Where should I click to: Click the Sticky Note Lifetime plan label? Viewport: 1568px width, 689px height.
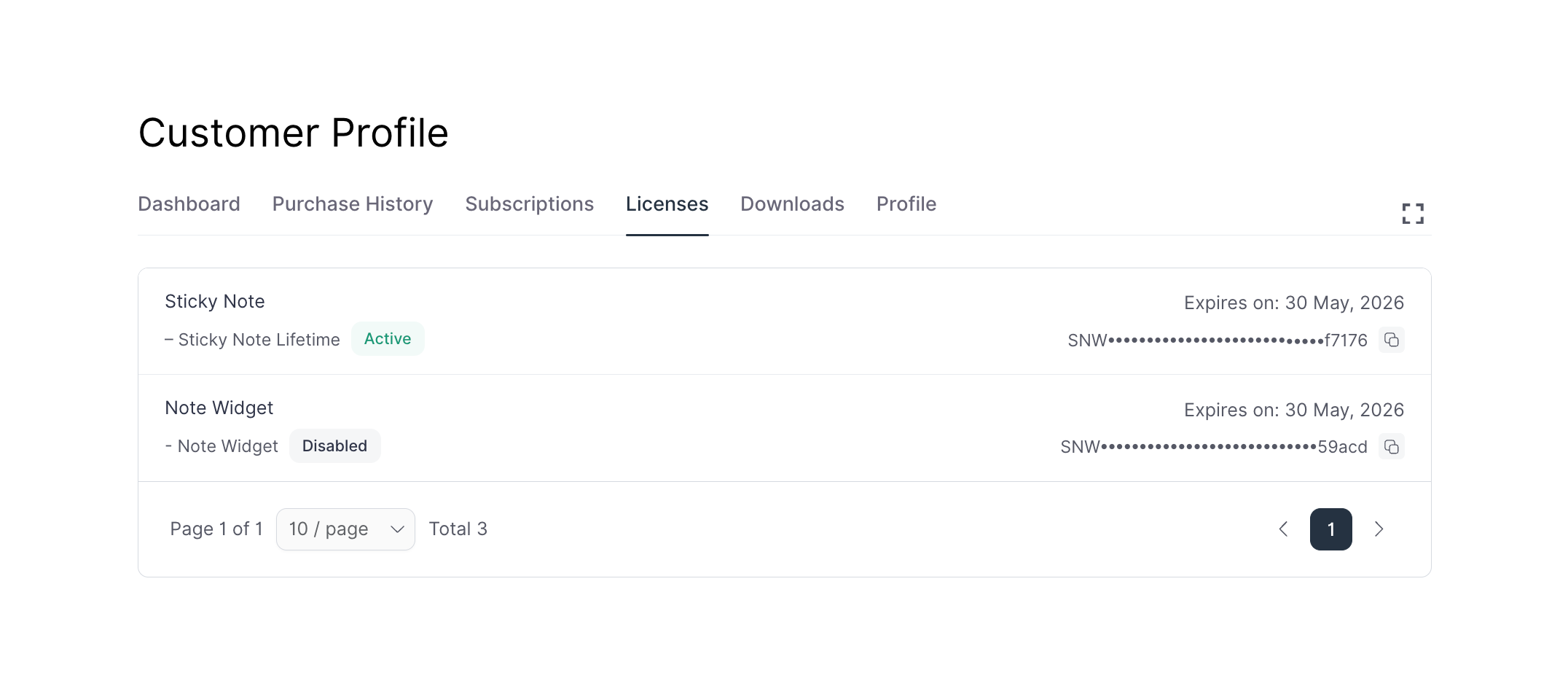point(259,340)
